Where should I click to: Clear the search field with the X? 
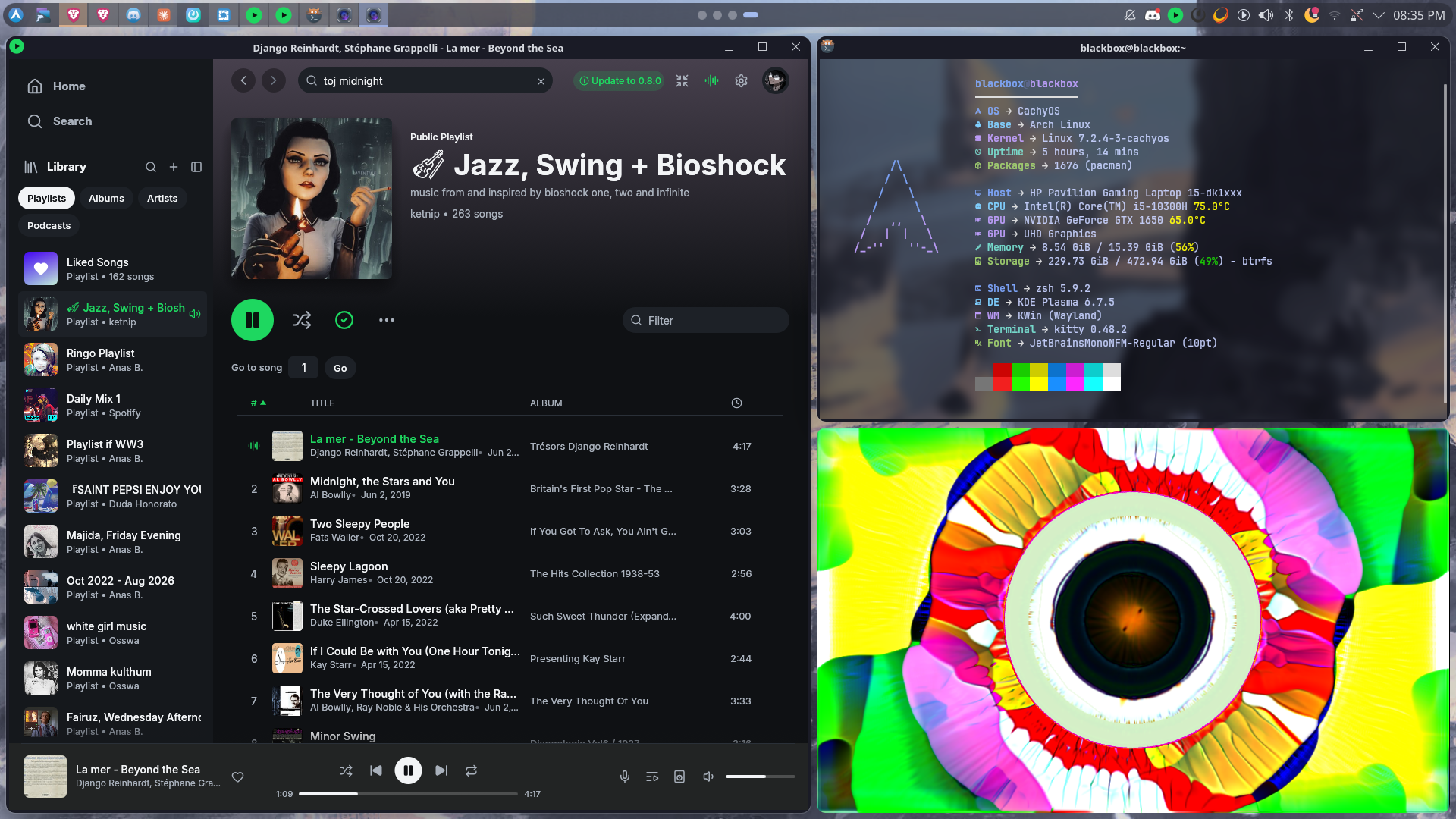[x=541, y=81]
